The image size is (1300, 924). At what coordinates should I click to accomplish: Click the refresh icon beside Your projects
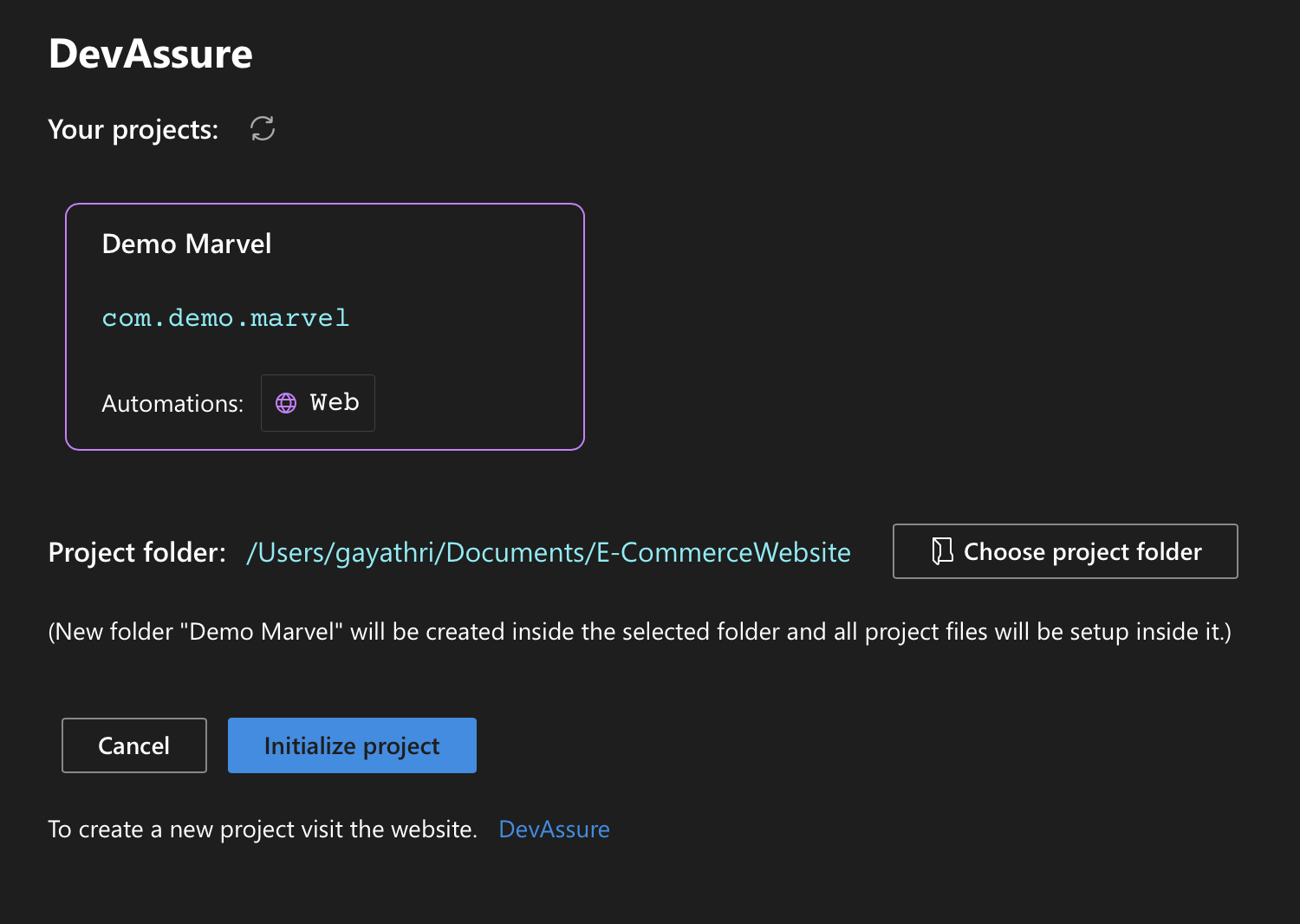[x=263, y=128]
